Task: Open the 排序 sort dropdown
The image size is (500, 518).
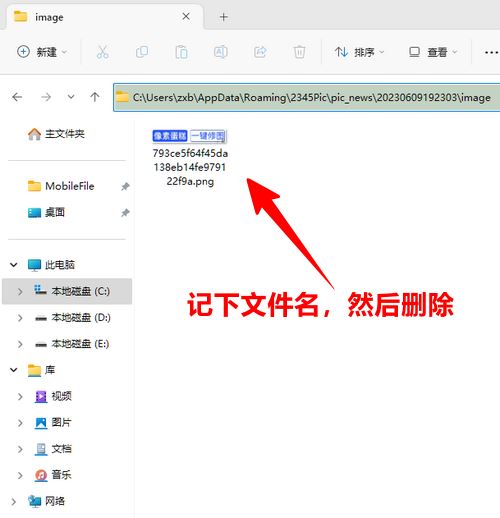Action: (360, 52)
